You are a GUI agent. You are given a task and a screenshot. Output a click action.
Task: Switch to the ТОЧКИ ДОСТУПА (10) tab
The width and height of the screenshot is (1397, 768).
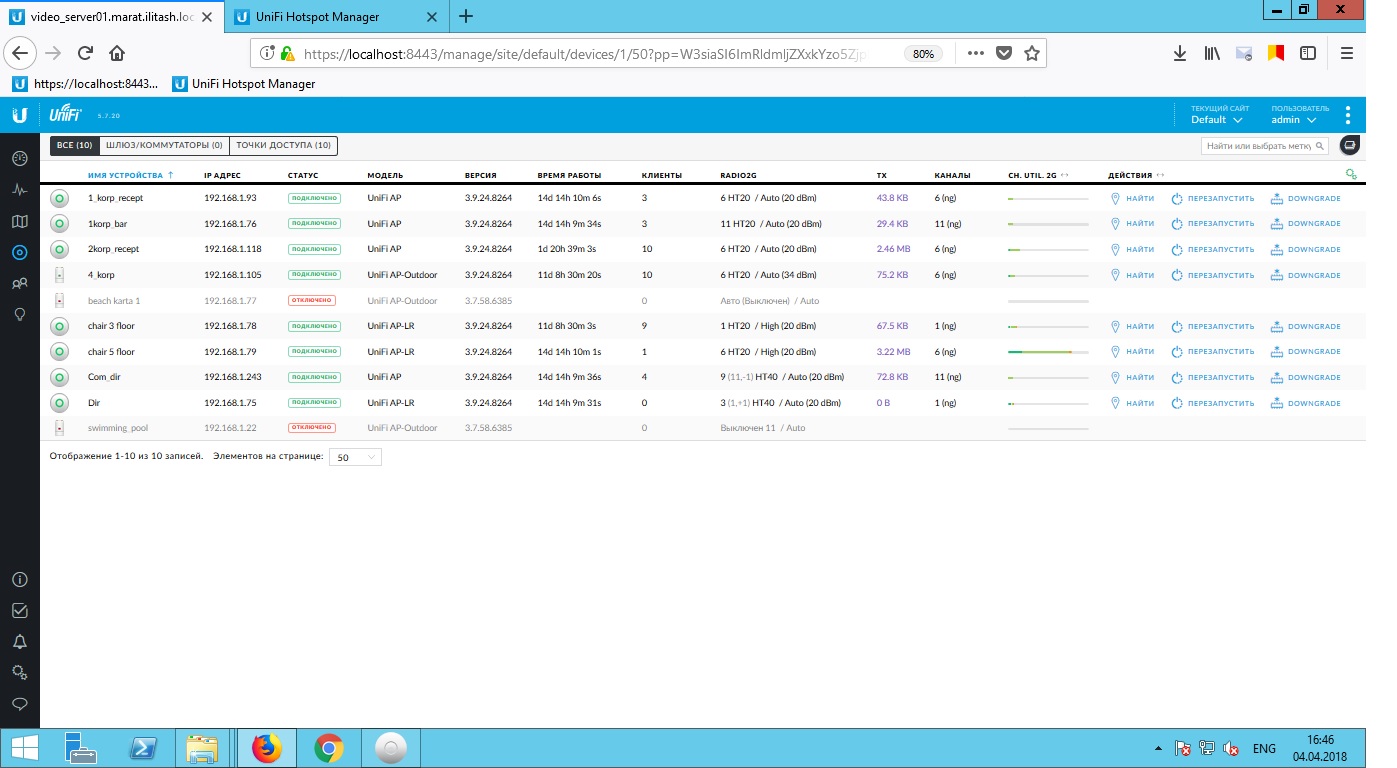pyautogui.click(x=283, y=146)
